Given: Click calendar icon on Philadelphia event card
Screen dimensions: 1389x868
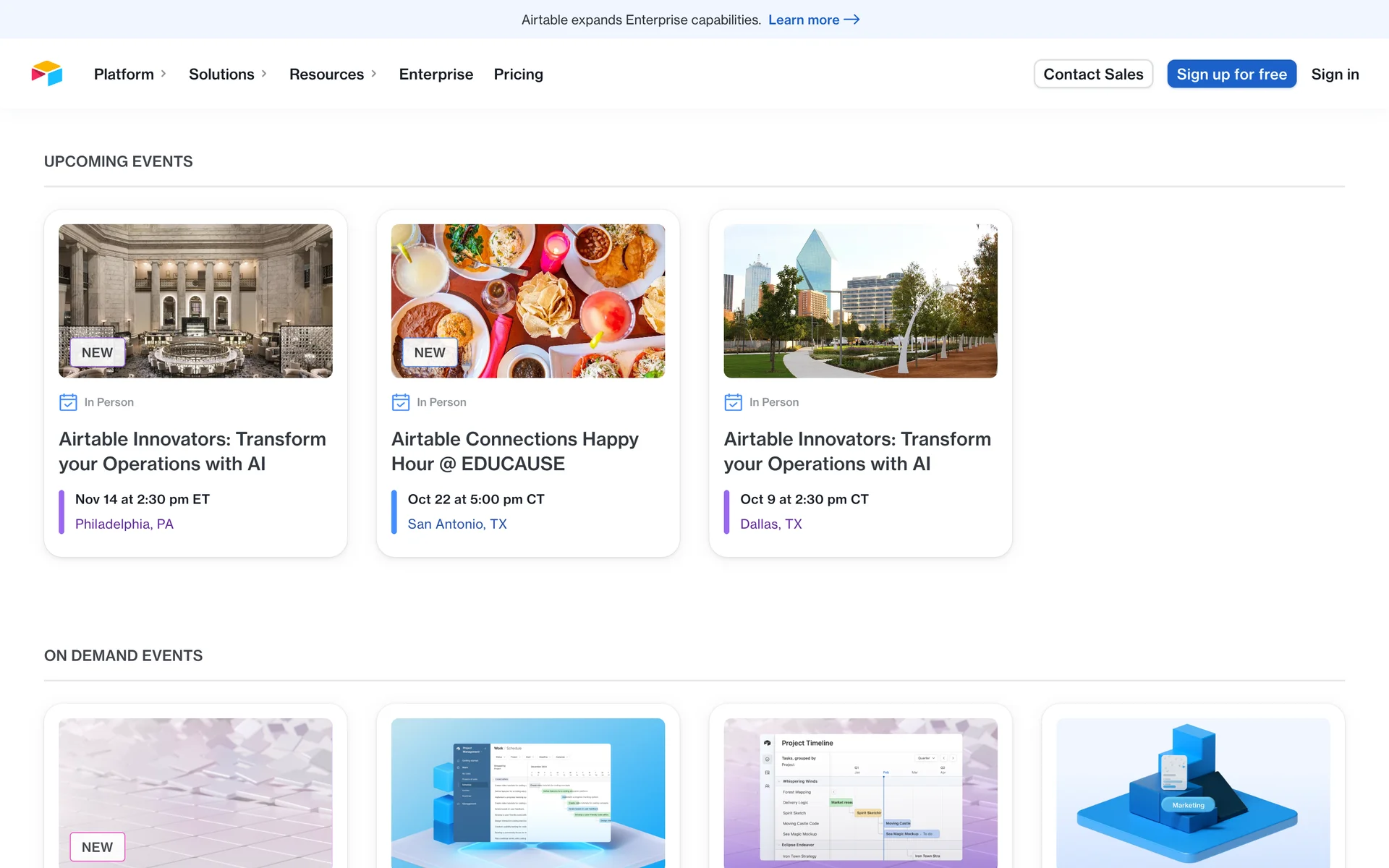Looking at the screenshot, I should (x=68, y=402).
